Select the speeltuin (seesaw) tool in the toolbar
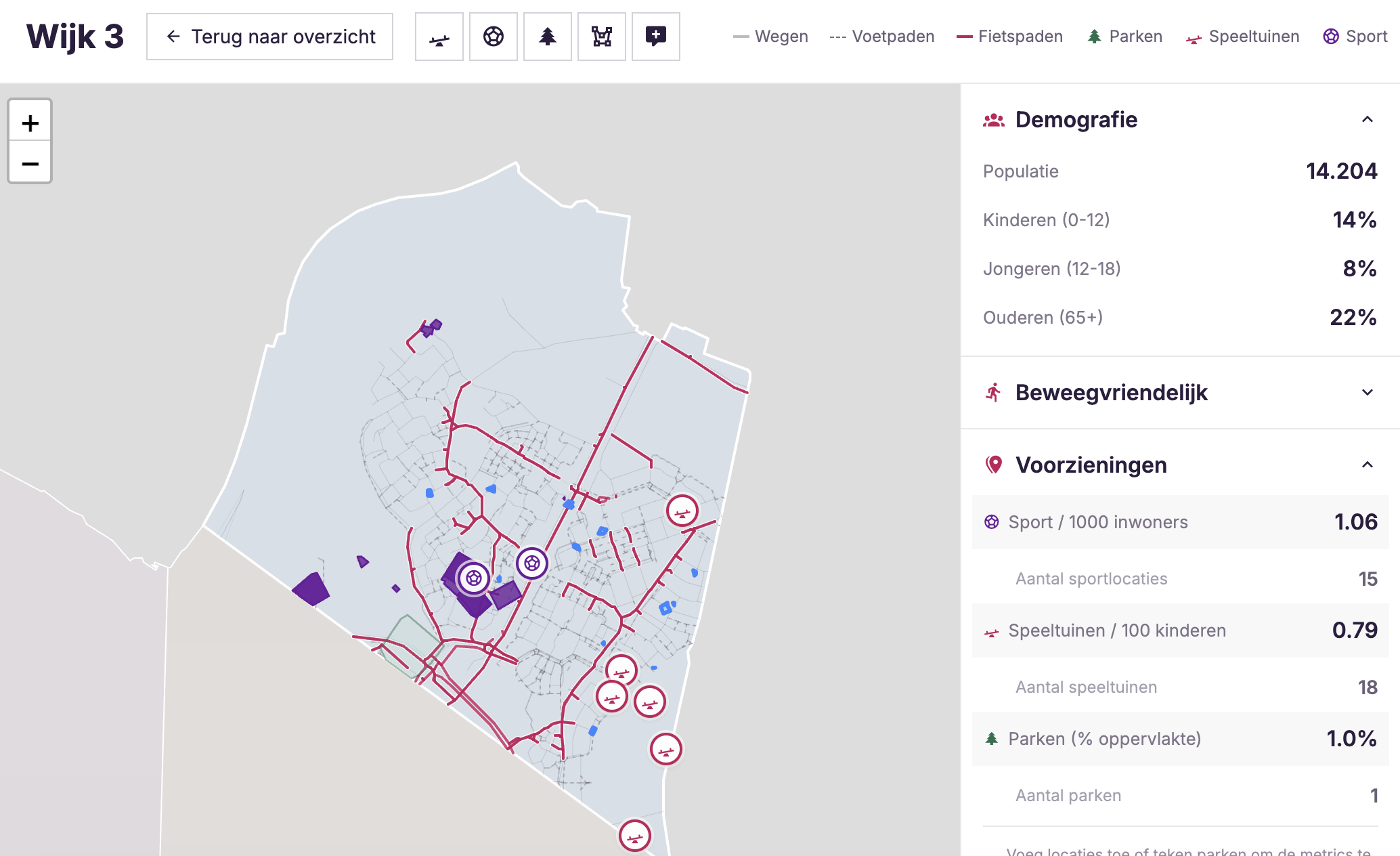Screen dimensions: 1400x856 click(x=439, y=37)
